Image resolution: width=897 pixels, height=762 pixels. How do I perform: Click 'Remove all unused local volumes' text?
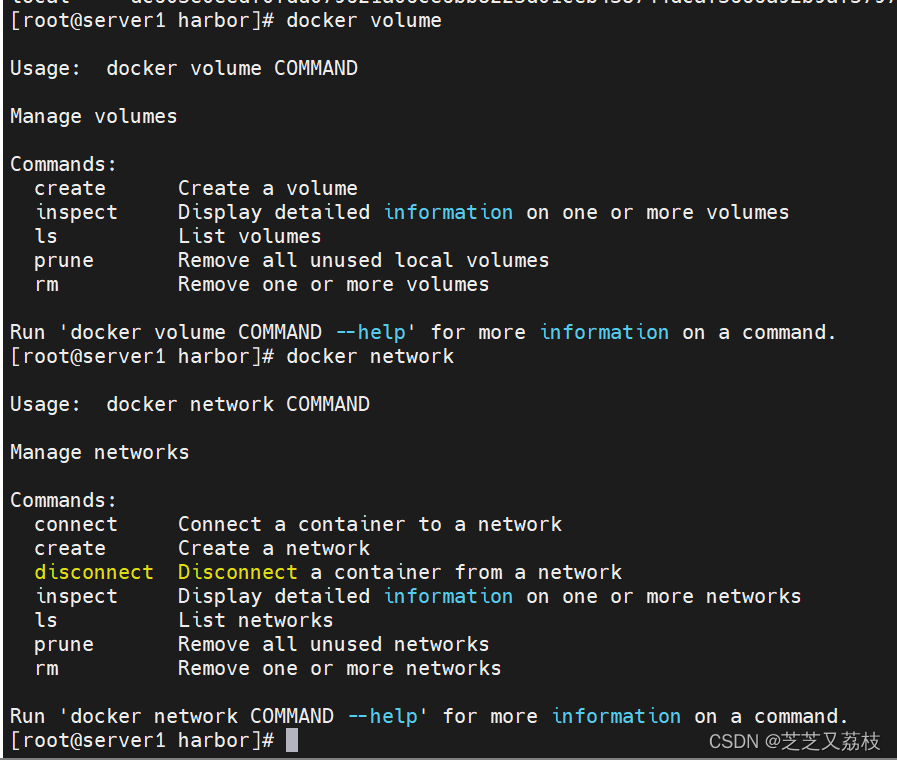363,260
